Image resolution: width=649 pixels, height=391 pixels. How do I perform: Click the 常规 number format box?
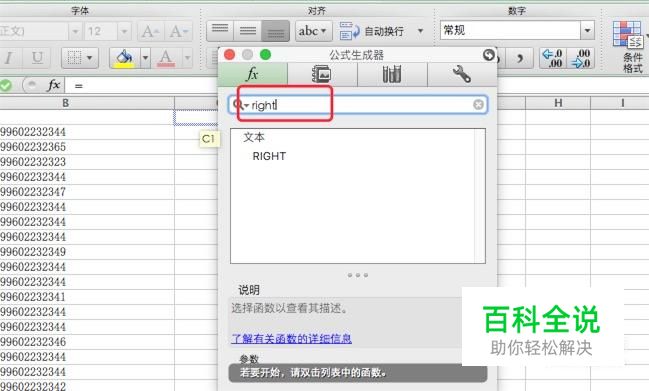[510, 30]
